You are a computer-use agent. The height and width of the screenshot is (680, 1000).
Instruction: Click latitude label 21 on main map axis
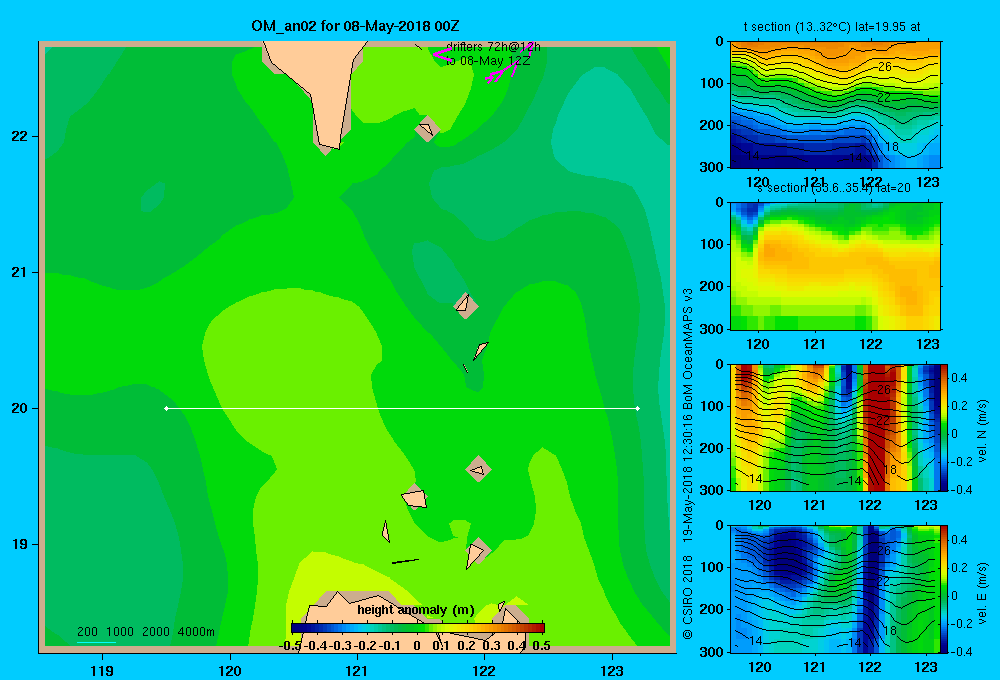(19, 272)
